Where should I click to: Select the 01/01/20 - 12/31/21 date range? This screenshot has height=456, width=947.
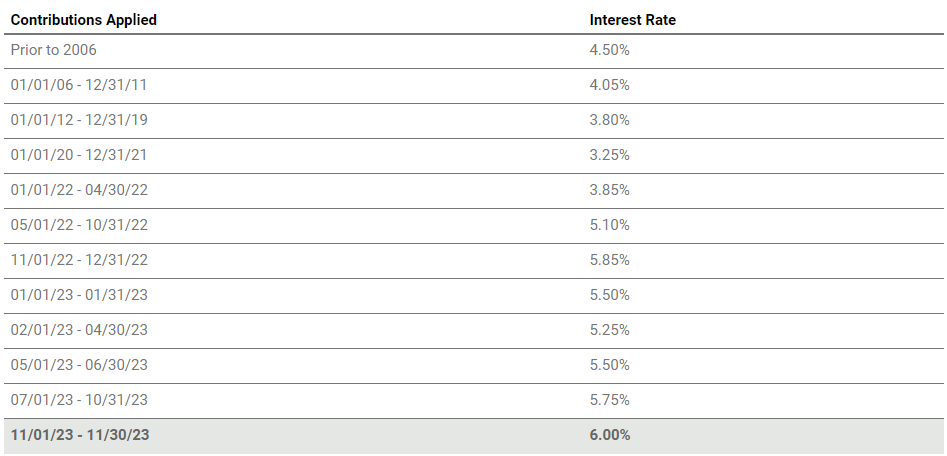(x=79, y=155)
